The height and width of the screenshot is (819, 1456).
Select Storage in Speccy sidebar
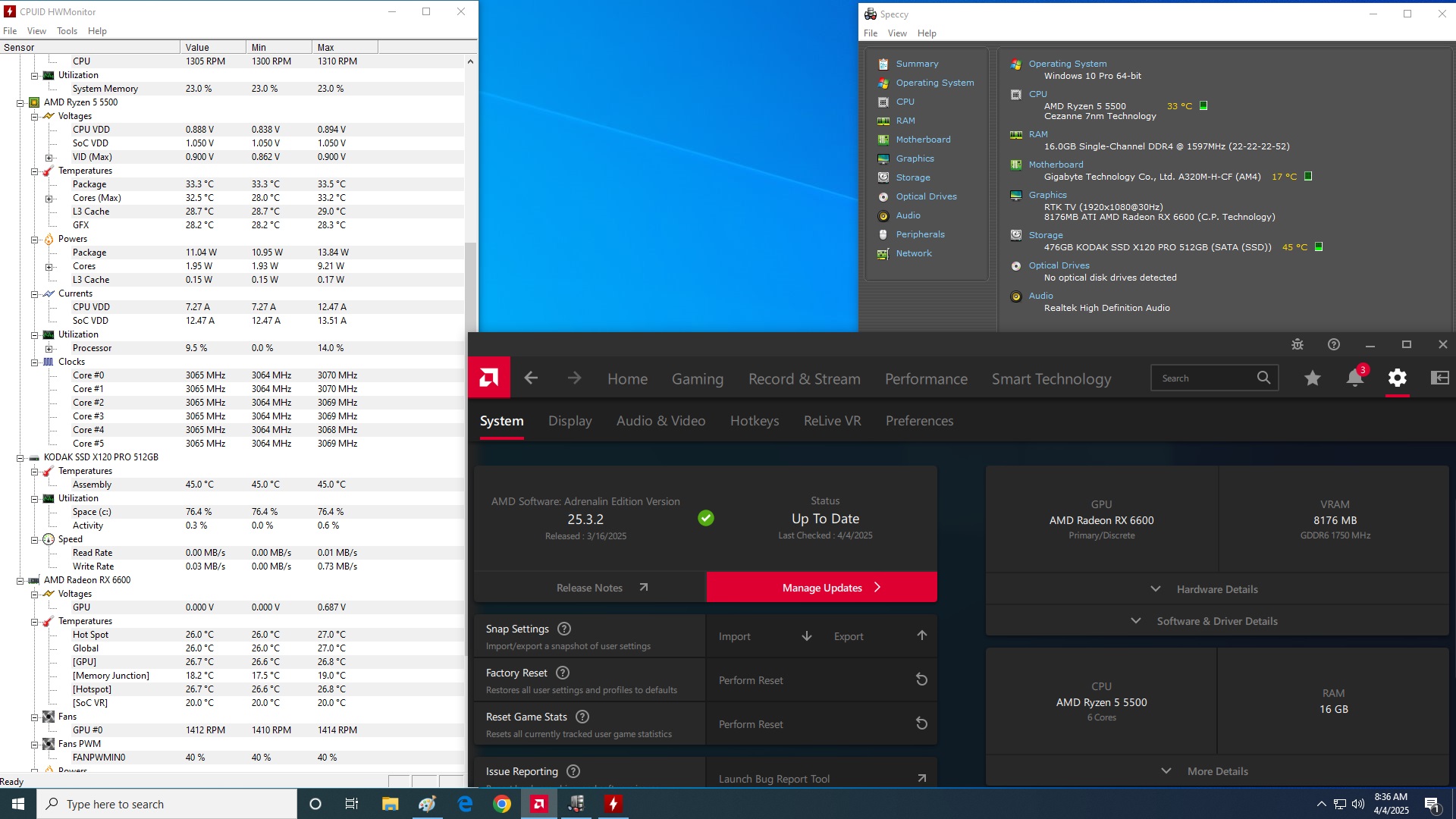[912, 177]
